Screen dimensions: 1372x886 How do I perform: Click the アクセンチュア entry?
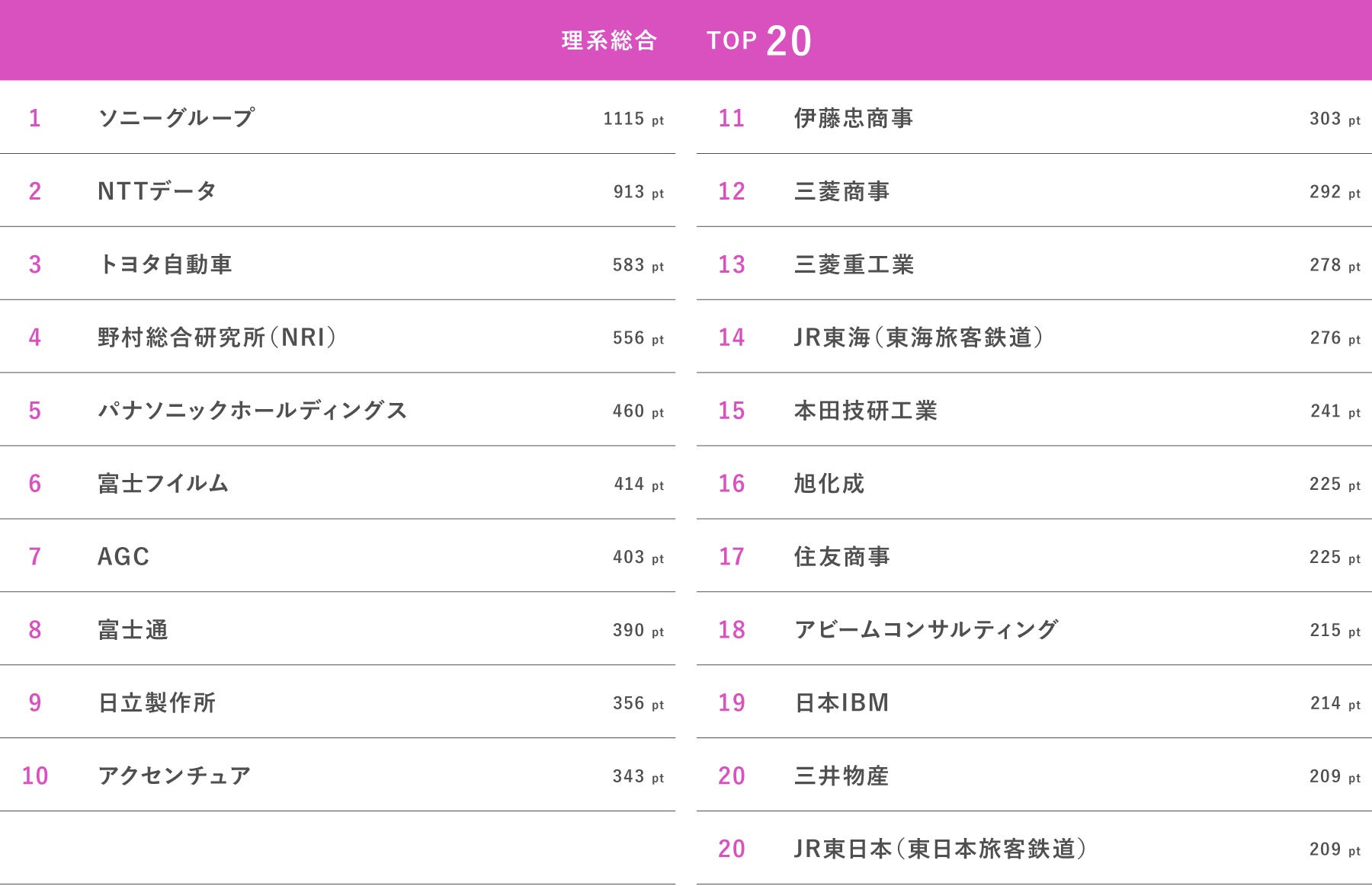175,776
